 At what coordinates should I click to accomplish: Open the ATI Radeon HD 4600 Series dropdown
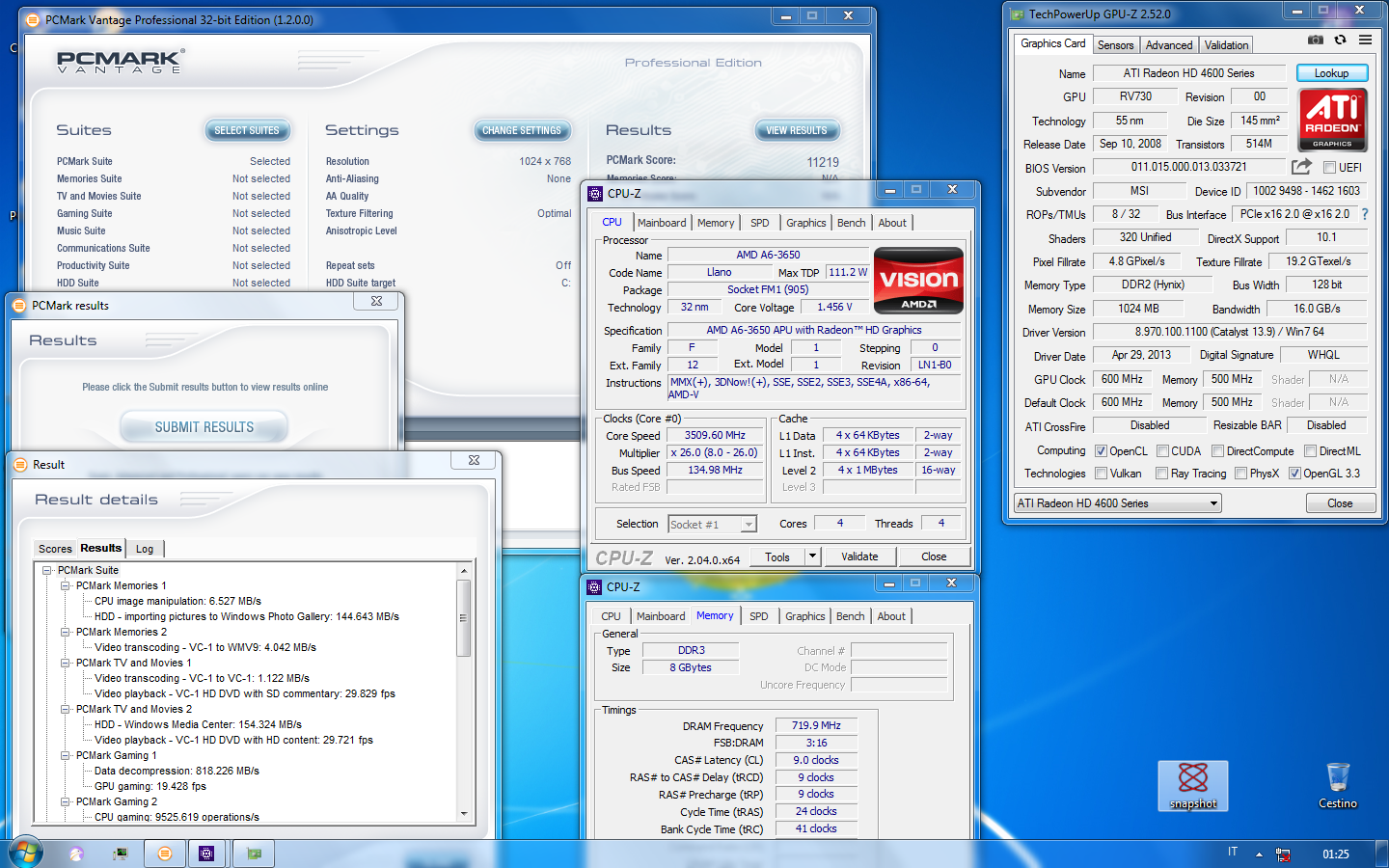coord(1117,503)
